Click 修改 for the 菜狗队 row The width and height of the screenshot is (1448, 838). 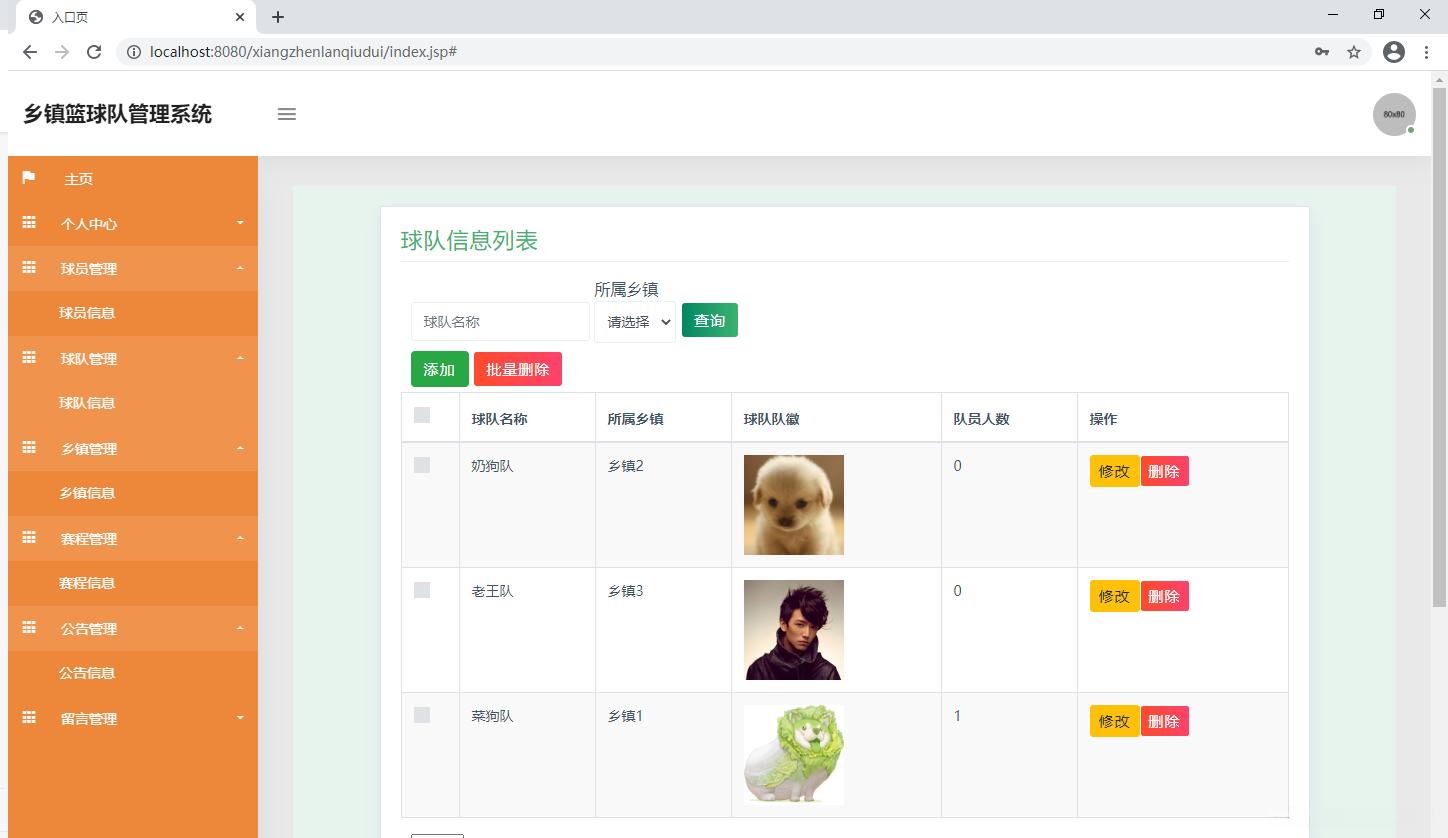point(1114,721)
